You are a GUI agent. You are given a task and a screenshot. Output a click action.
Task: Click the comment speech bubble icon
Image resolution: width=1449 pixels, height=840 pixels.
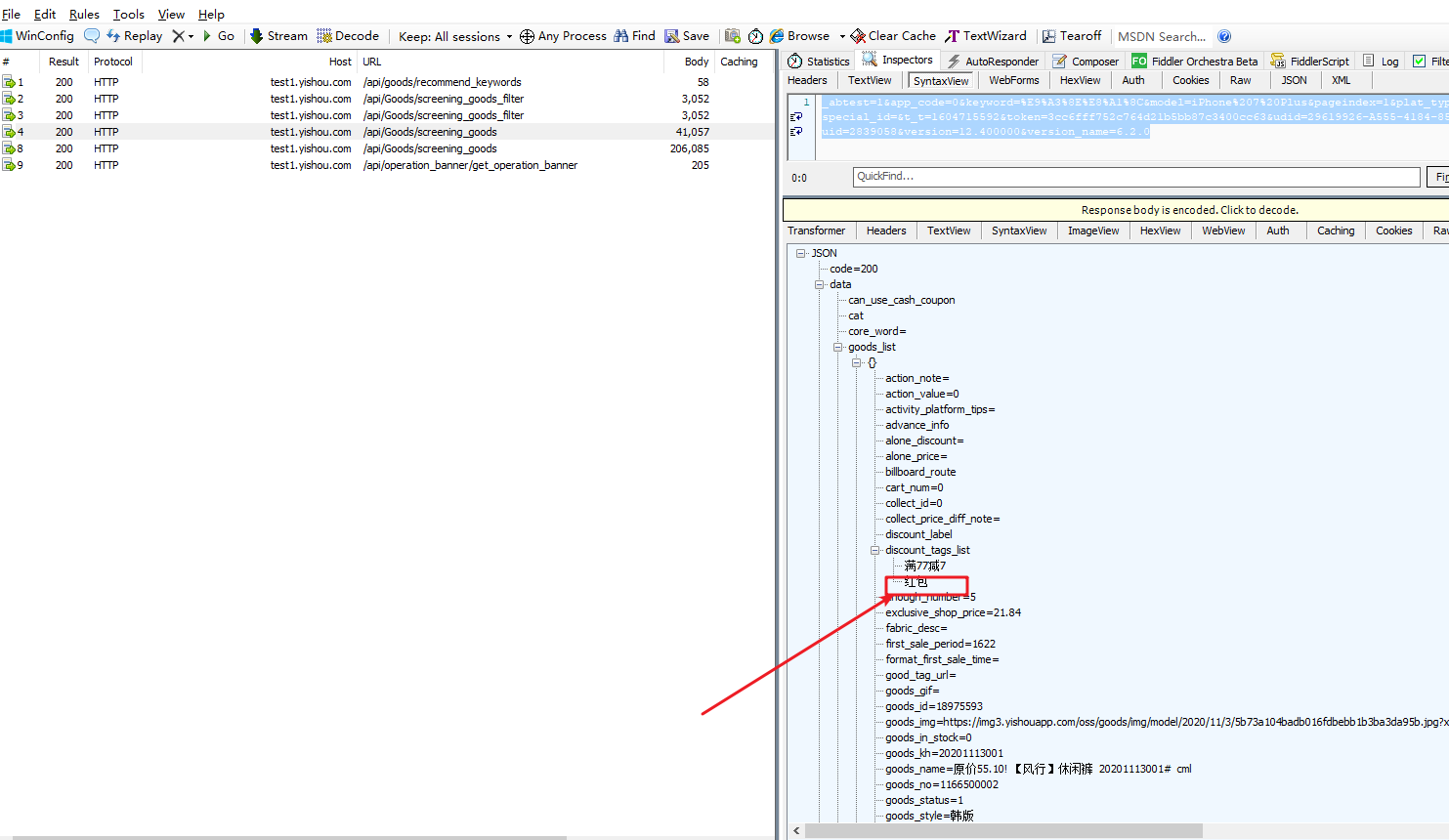91,36
